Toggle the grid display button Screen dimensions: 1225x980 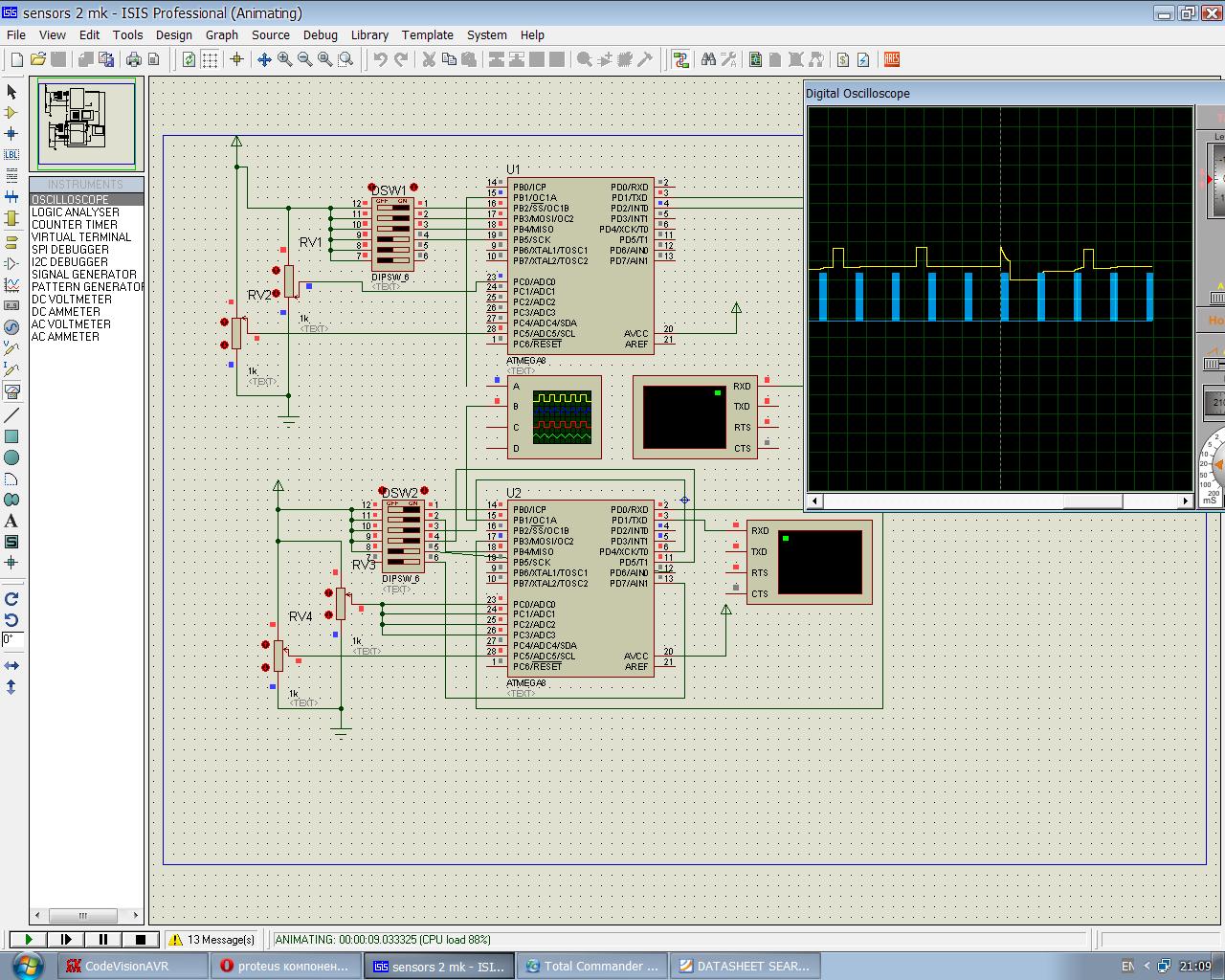[x=210, y=59]
